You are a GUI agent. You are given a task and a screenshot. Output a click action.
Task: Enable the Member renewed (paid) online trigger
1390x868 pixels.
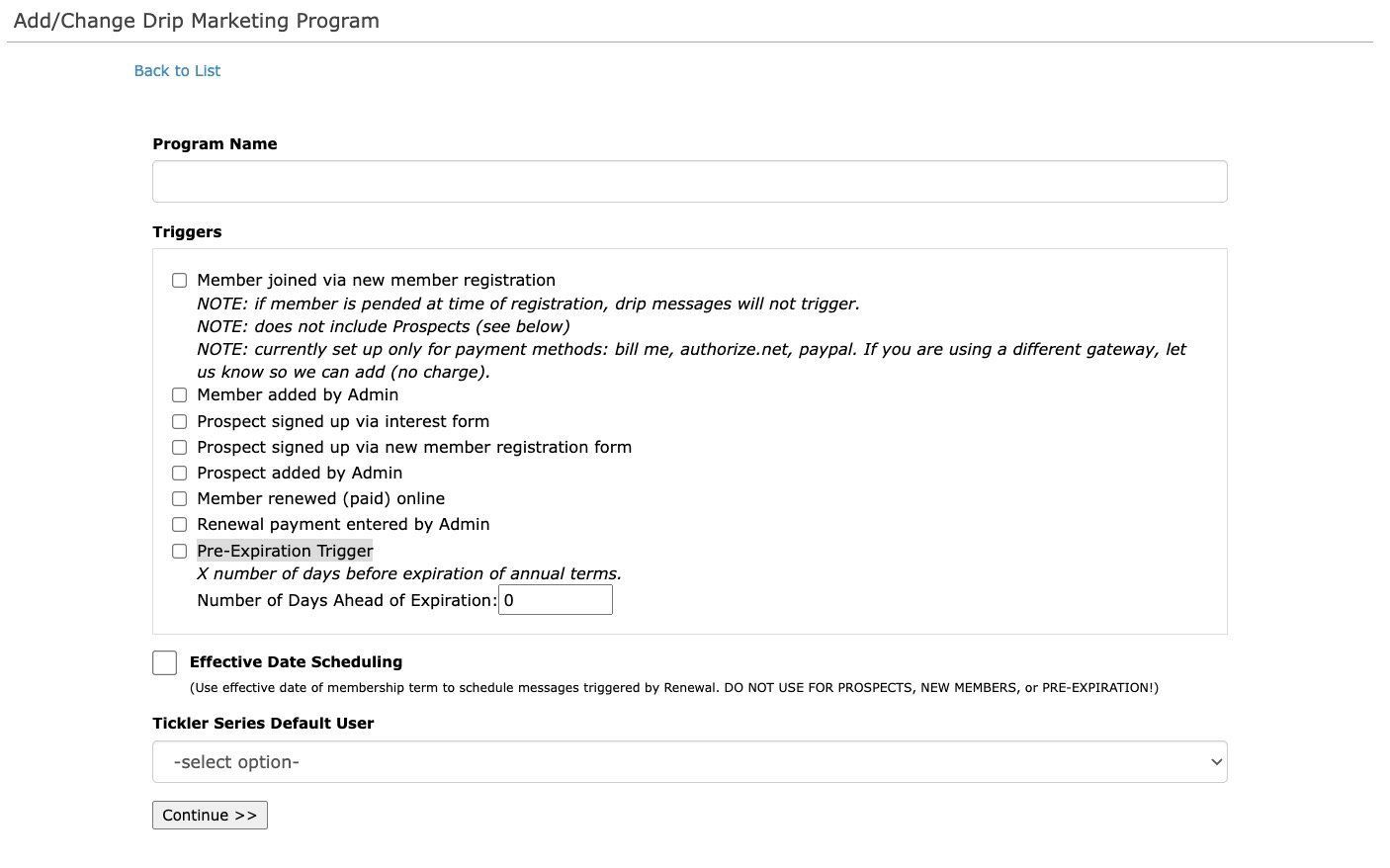(179, 498)
